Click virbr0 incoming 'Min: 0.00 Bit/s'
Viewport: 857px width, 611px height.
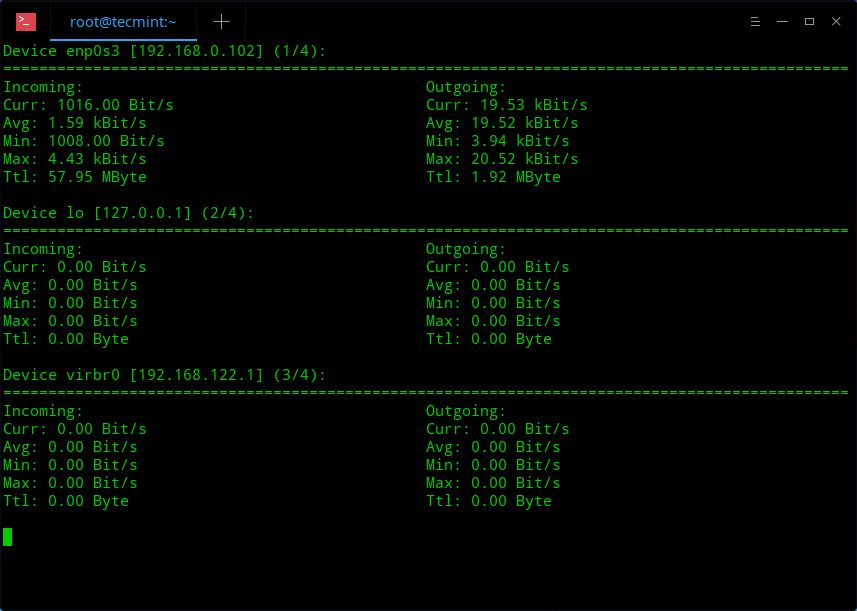tap(71, 465)
